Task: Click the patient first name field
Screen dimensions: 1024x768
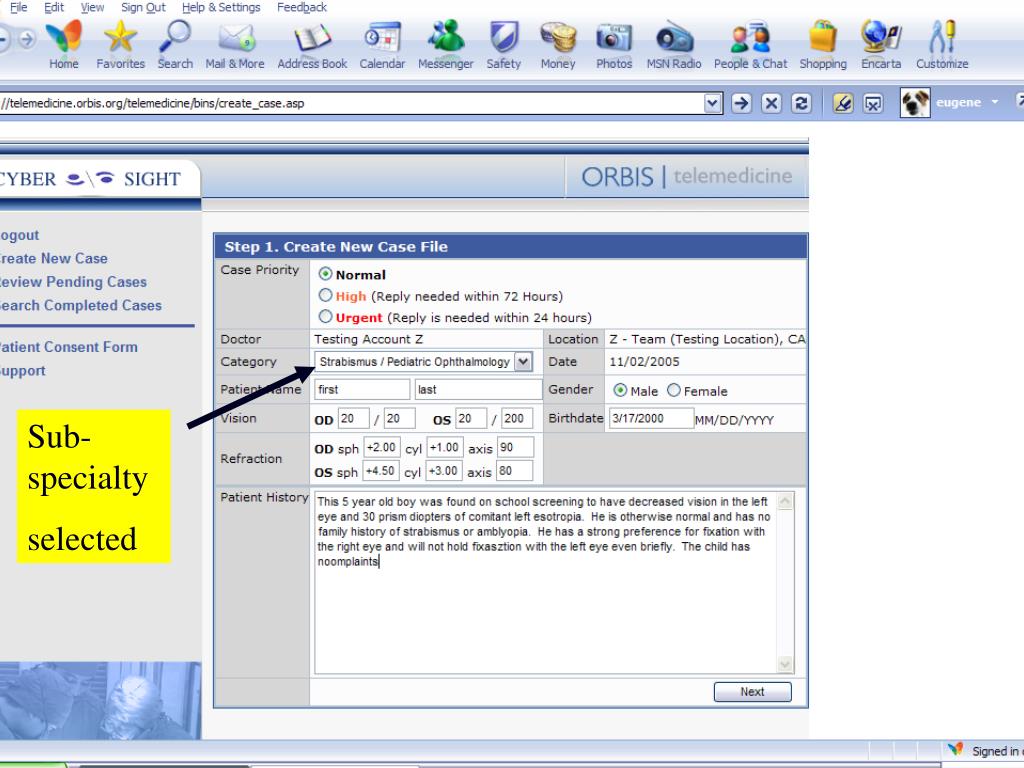Action: [362, 389]
